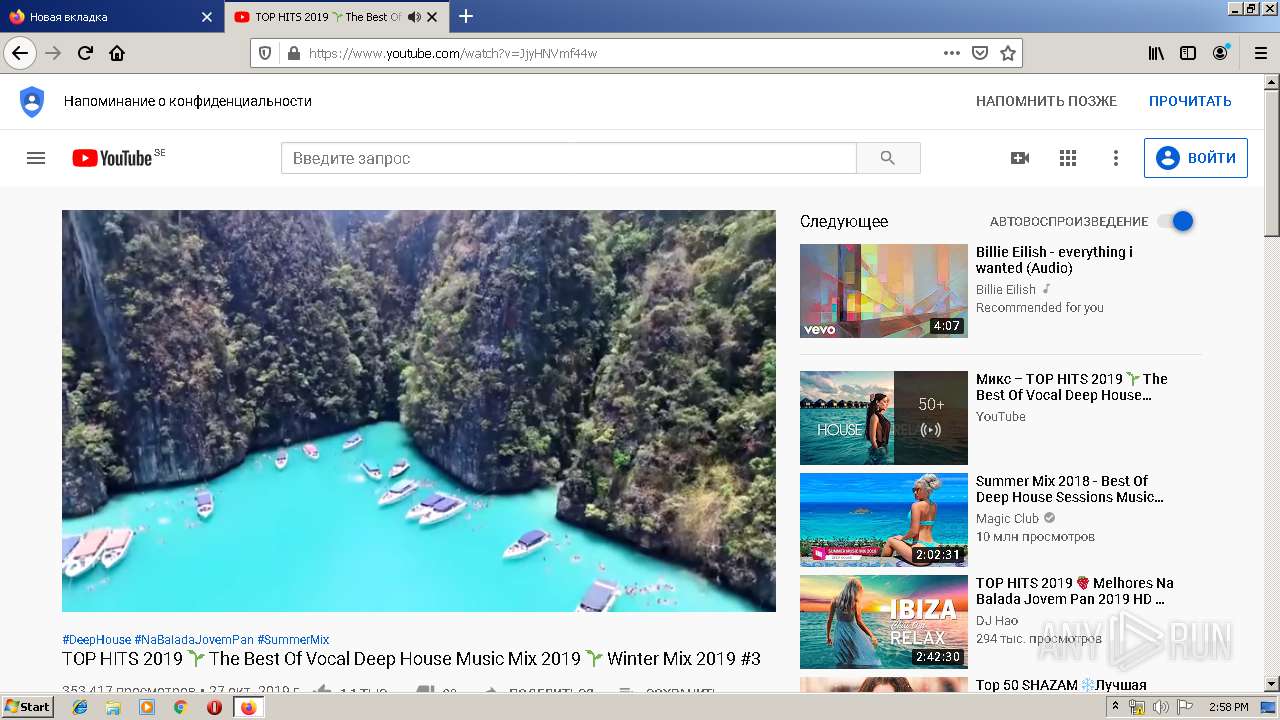Open a new browser tab
Screen dimensions: 1280x720
[466, 16]
